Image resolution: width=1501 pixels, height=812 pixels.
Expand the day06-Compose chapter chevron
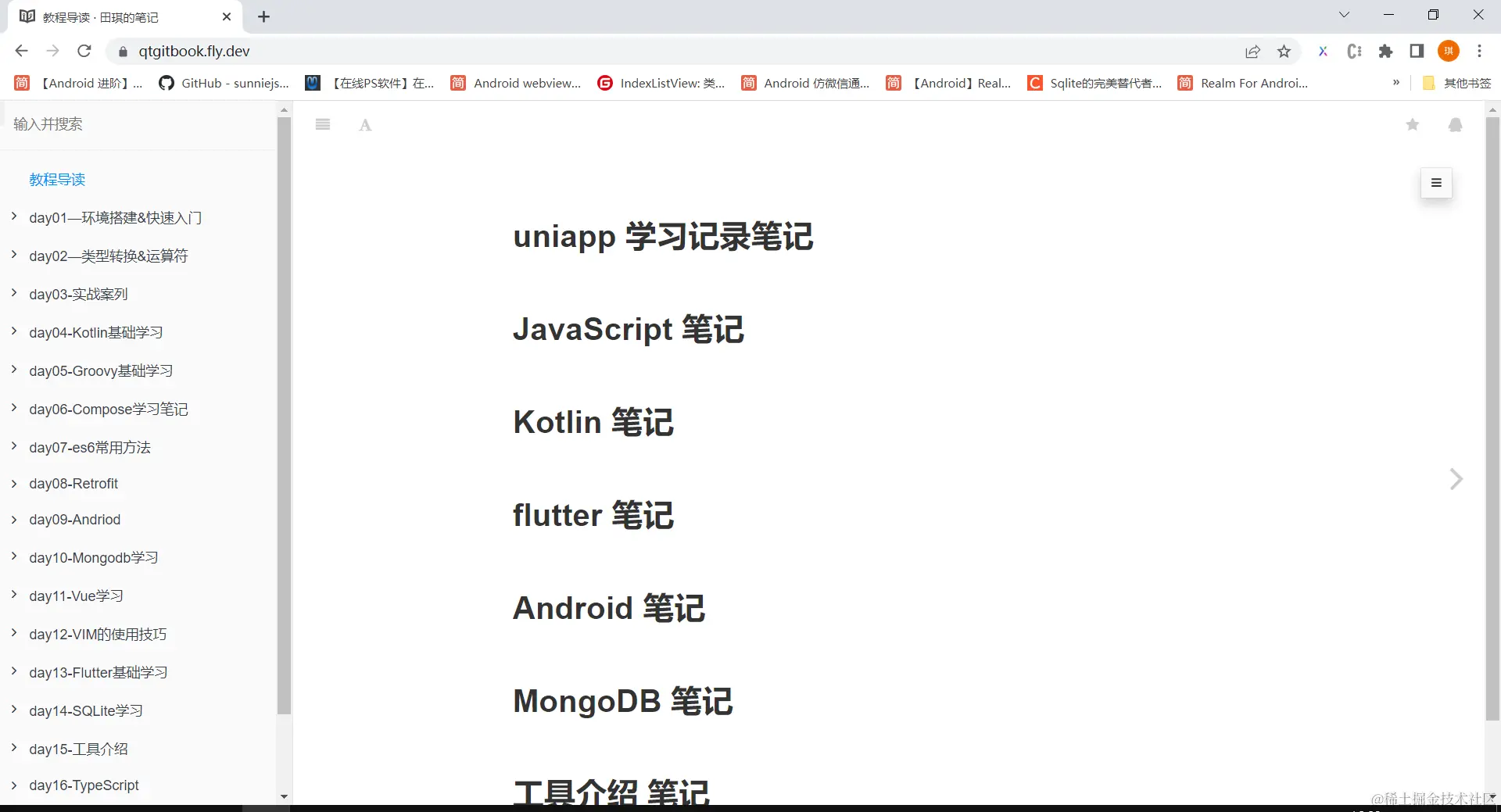[14, 408]
